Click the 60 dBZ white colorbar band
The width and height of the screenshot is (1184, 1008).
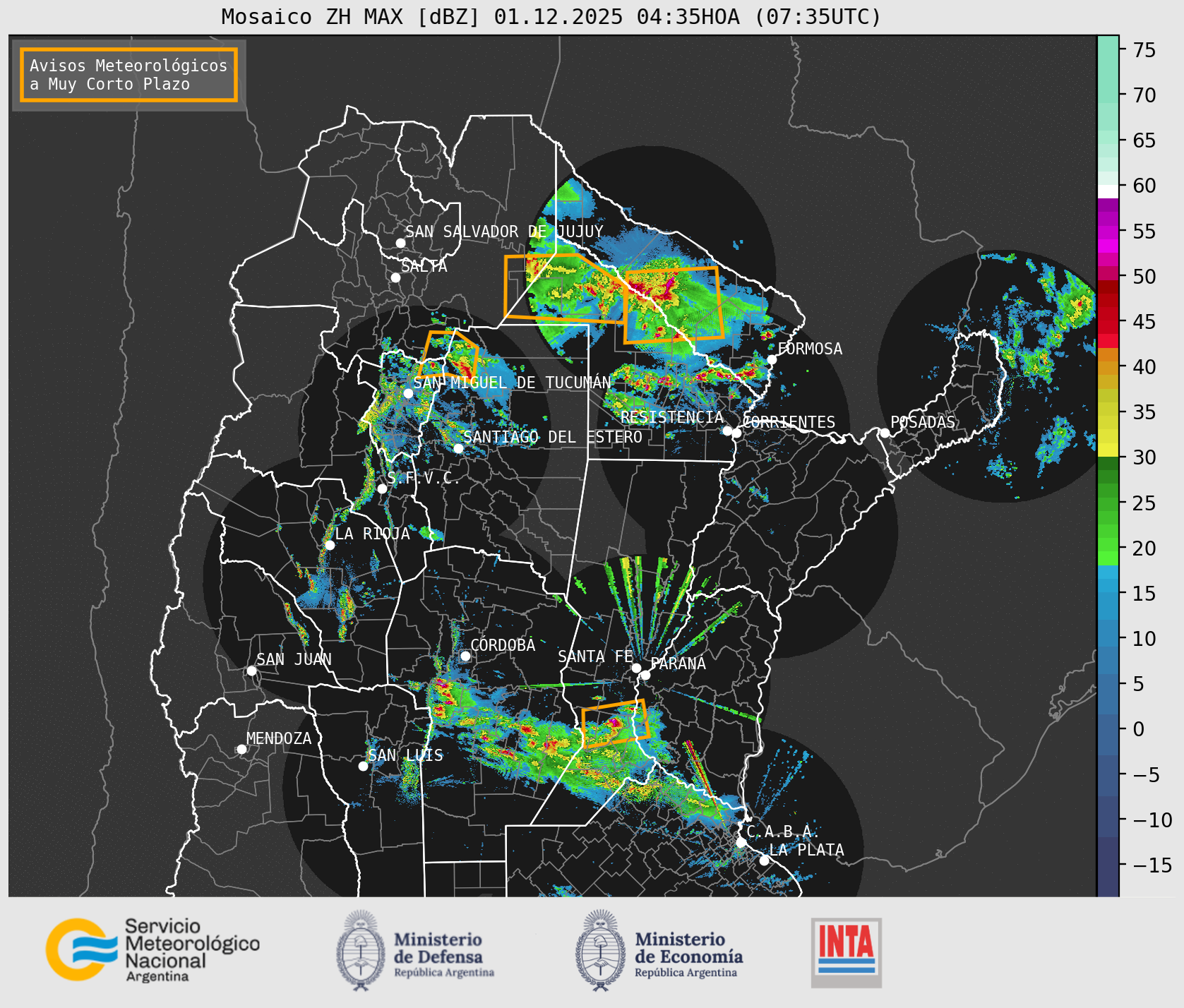pyautogui.click(x=1108, y=191)
